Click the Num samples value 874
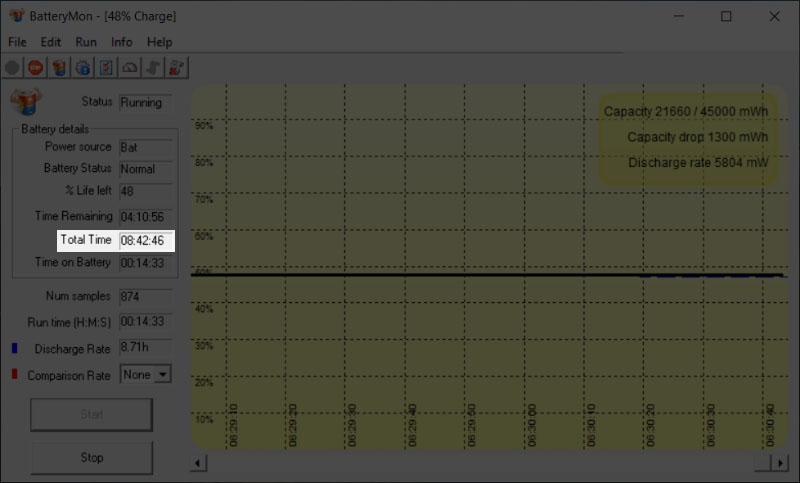800x483 pixels. pyautogui.click(x=145, y=297)
